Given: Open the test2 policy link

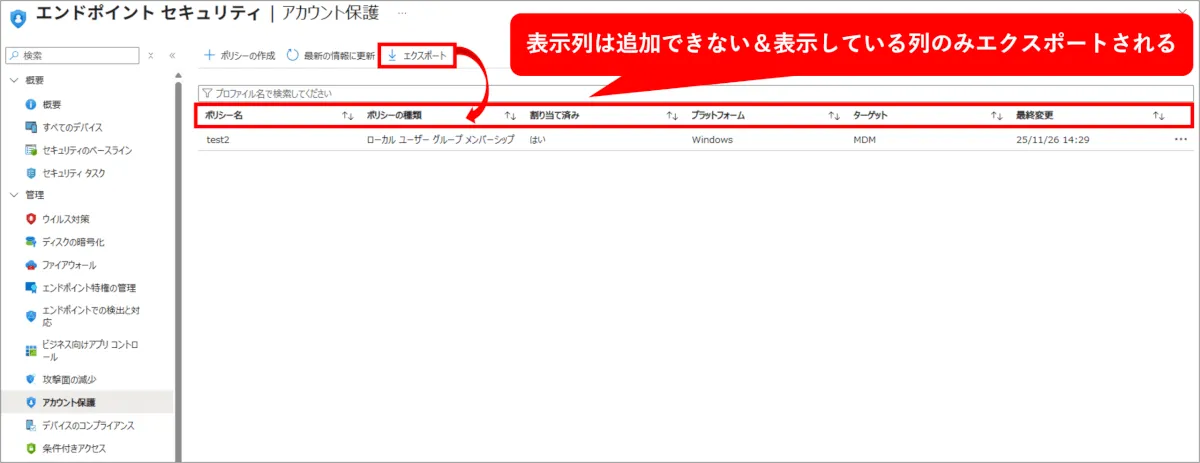Looking at the screenshot, I should [218, 140].
